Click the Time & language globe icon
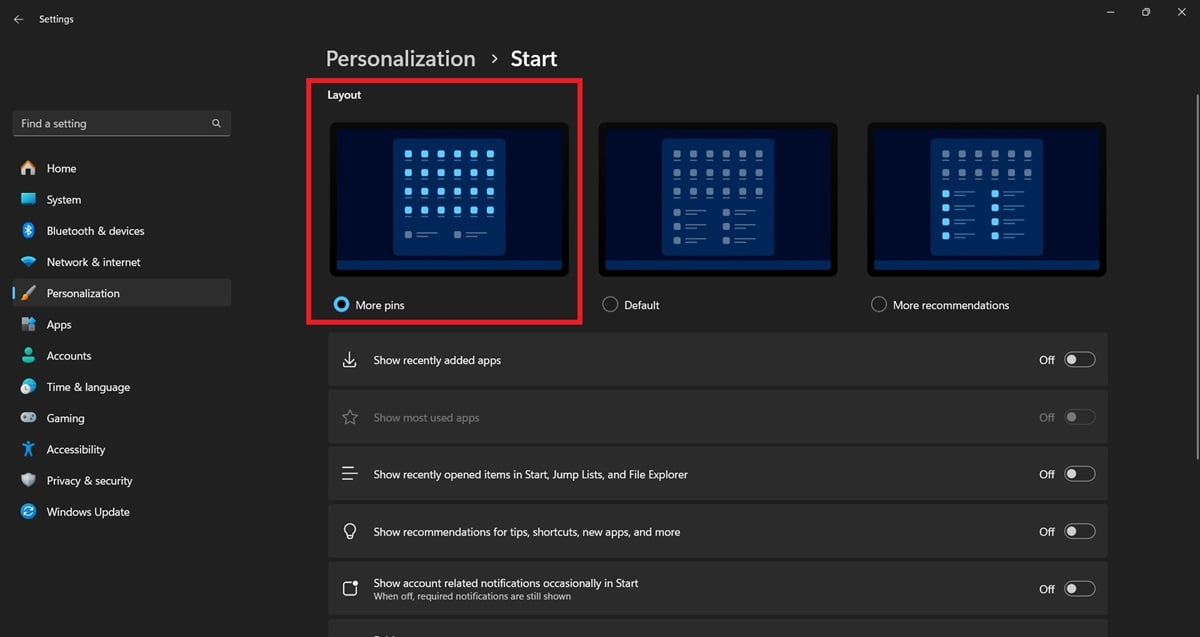The image size is (1200, 637). point(28,387)
